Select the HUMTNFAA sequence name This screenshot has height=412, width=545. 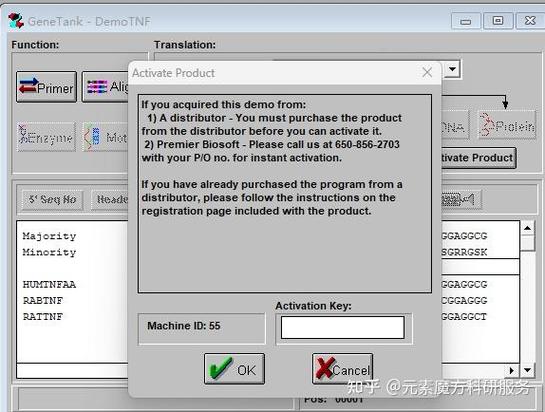(x=49, y=284)
